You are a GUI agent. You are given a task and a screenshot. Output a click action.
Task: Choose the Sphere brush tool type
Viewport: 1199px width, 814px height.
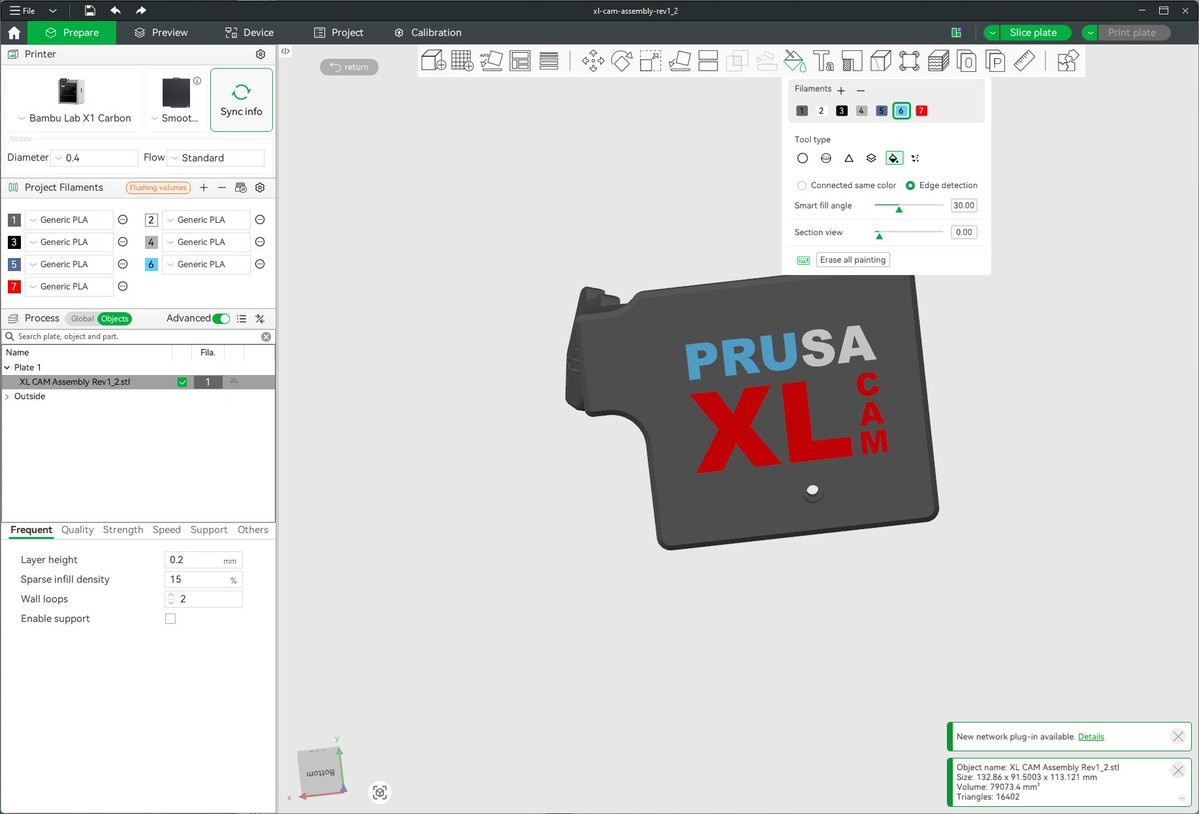tap(826, 158)
